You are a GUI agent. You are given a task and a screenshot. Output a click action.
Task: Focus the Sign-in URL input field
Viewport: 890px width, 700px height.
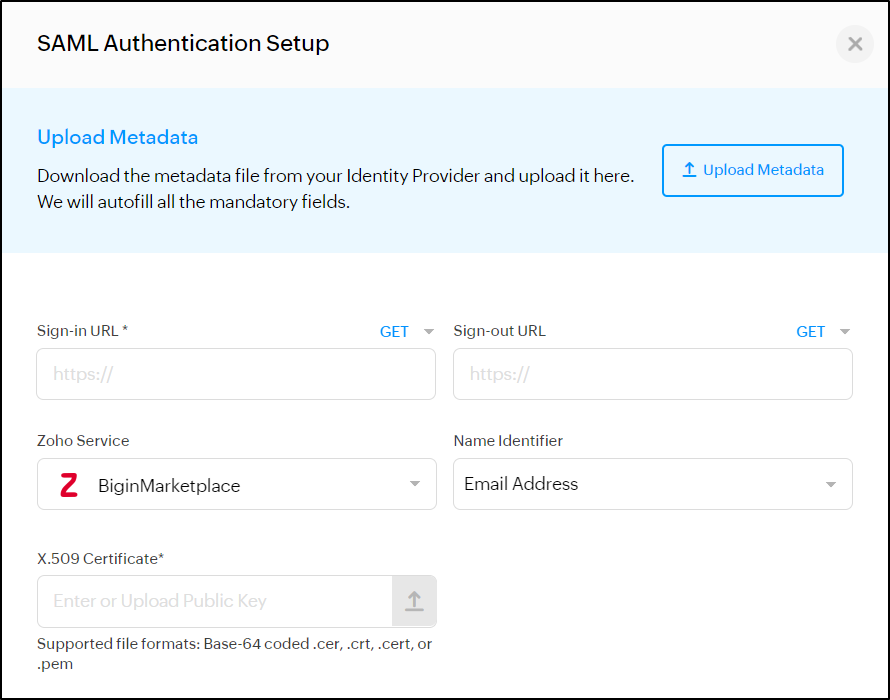[236, 374]
